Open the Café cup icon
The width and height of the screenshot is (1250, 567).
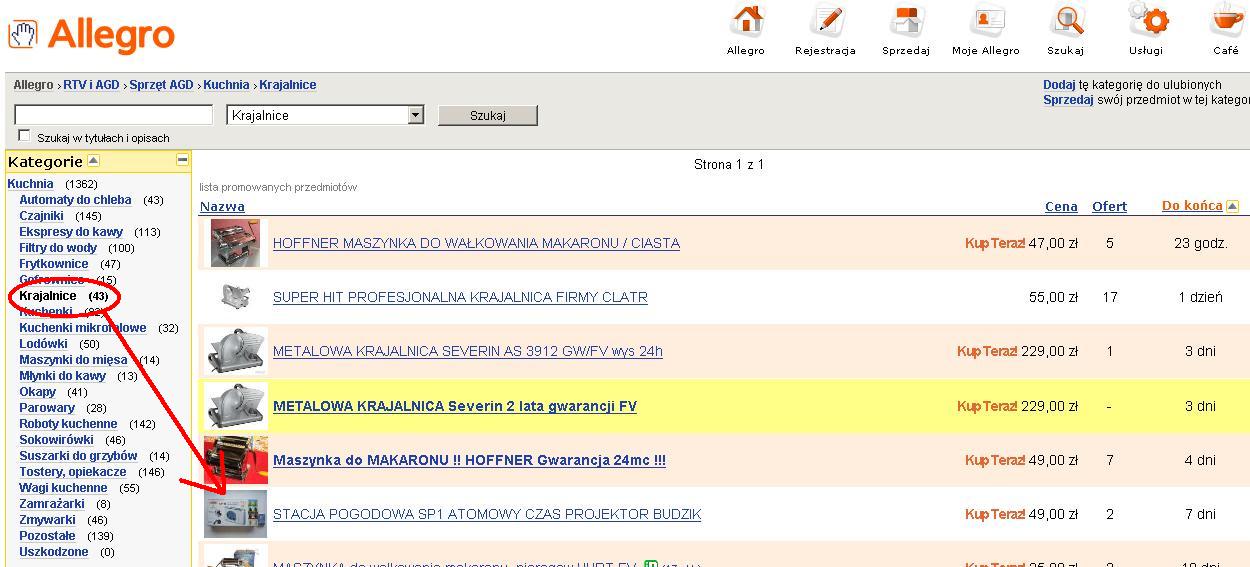pos(1226,20)
